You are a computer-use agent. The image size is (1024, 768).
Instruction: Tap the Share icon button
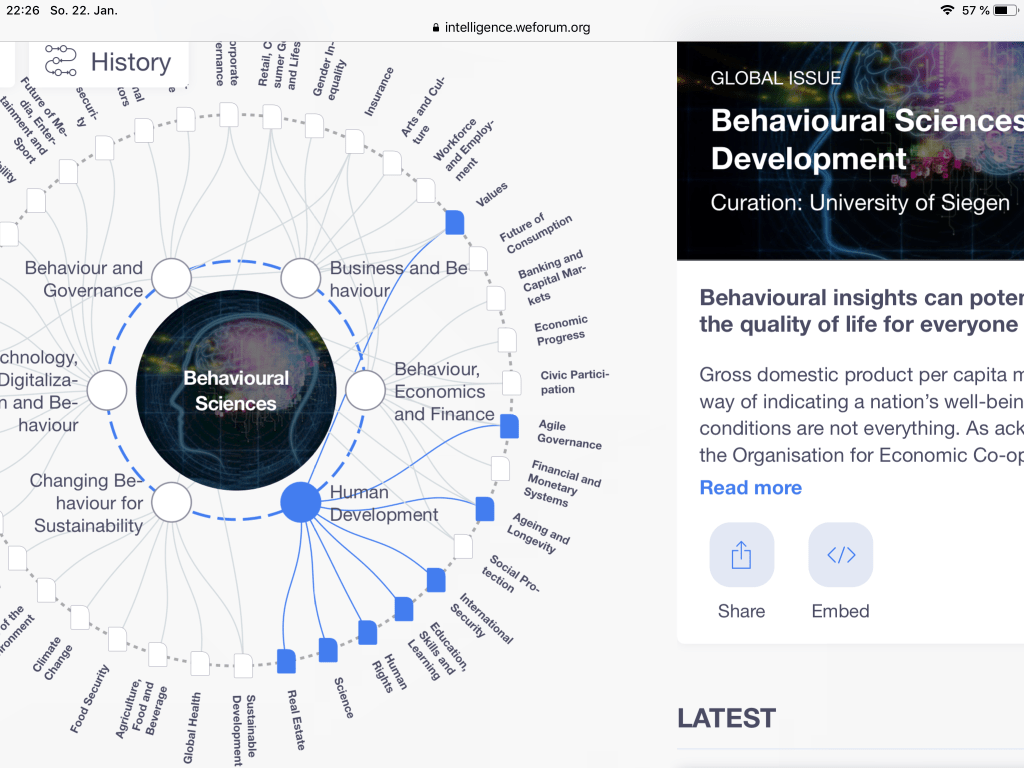[x=741, y=555]
